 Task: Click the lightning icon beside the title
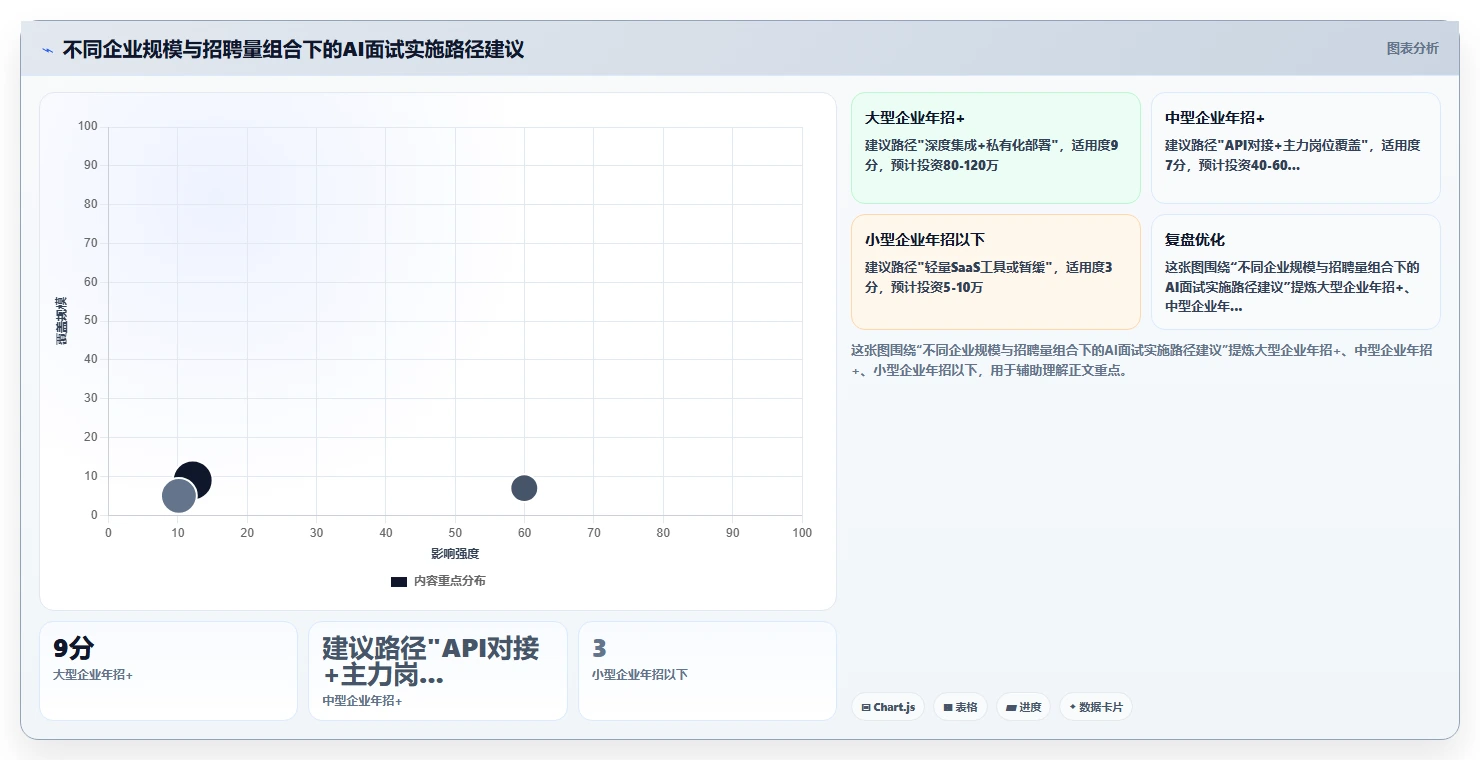click(48, 50)
